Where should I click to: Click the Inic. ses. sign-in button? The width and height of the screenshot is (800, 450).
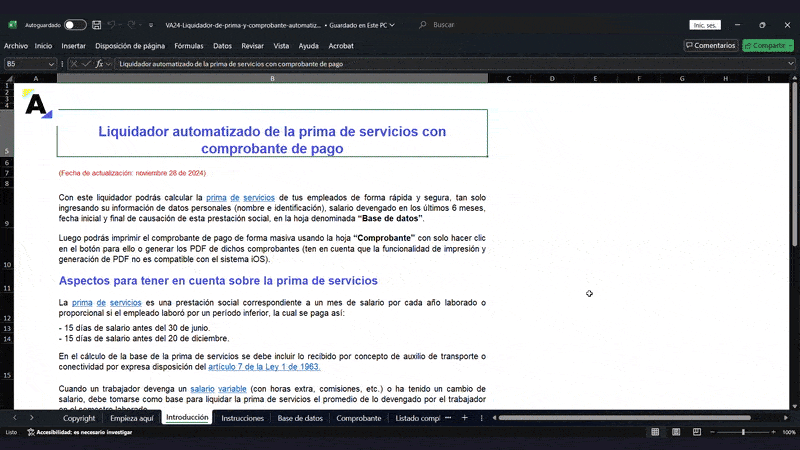(x=704, y=25)
